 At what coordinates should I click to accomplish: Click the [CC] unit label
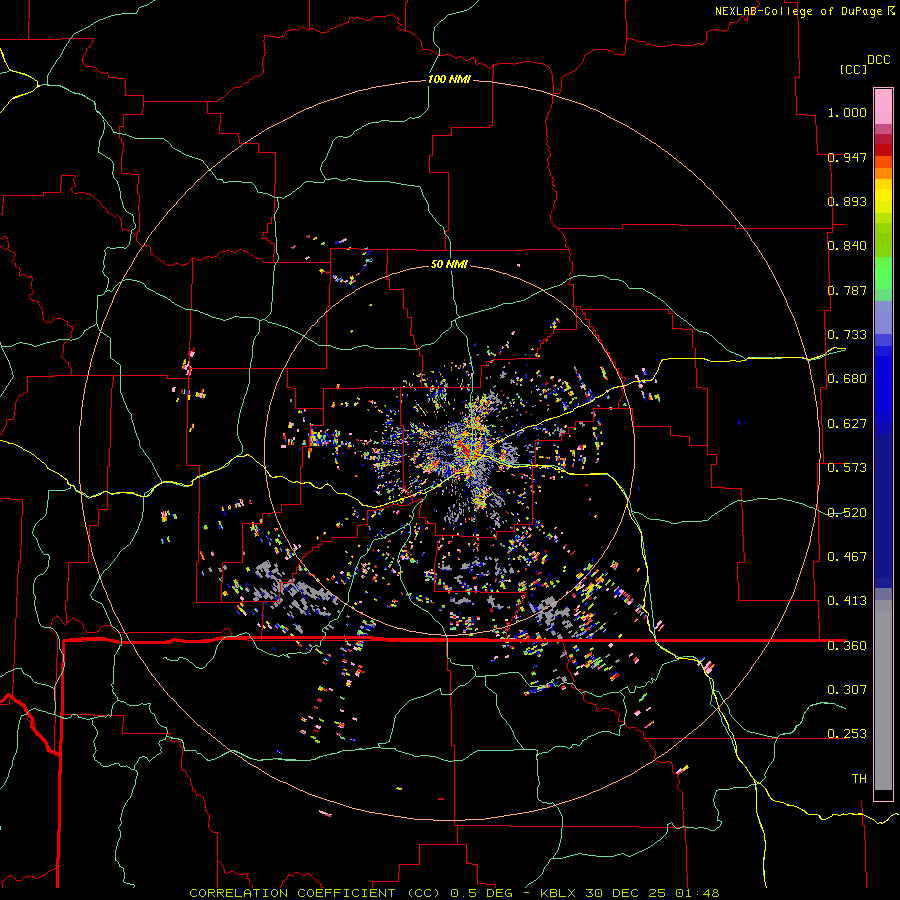click(x=853, y=69)
